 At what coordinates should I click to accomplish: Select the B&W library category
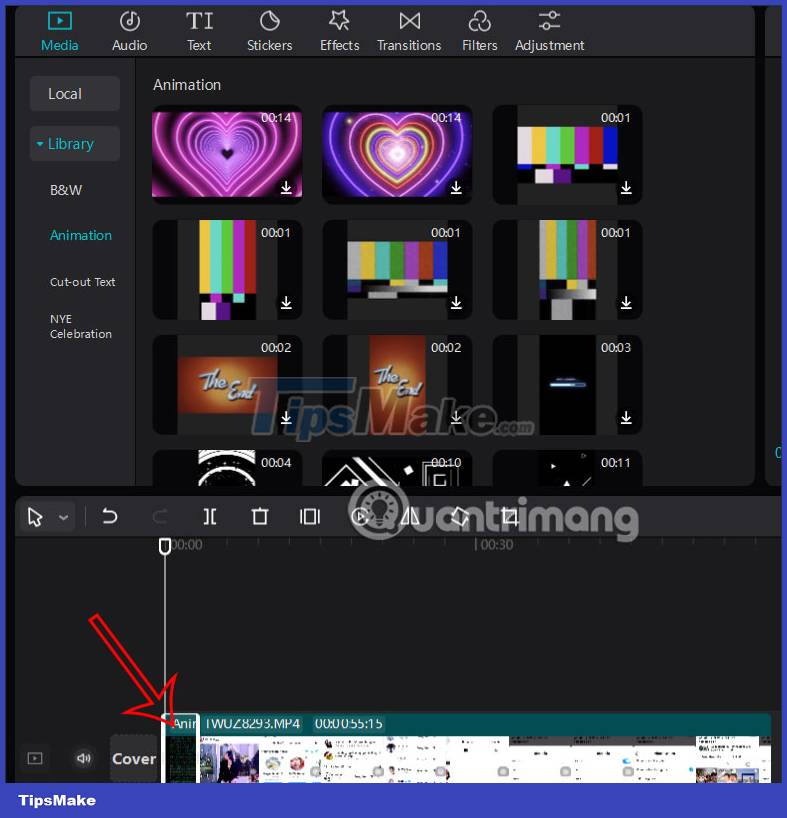[66, 190]
